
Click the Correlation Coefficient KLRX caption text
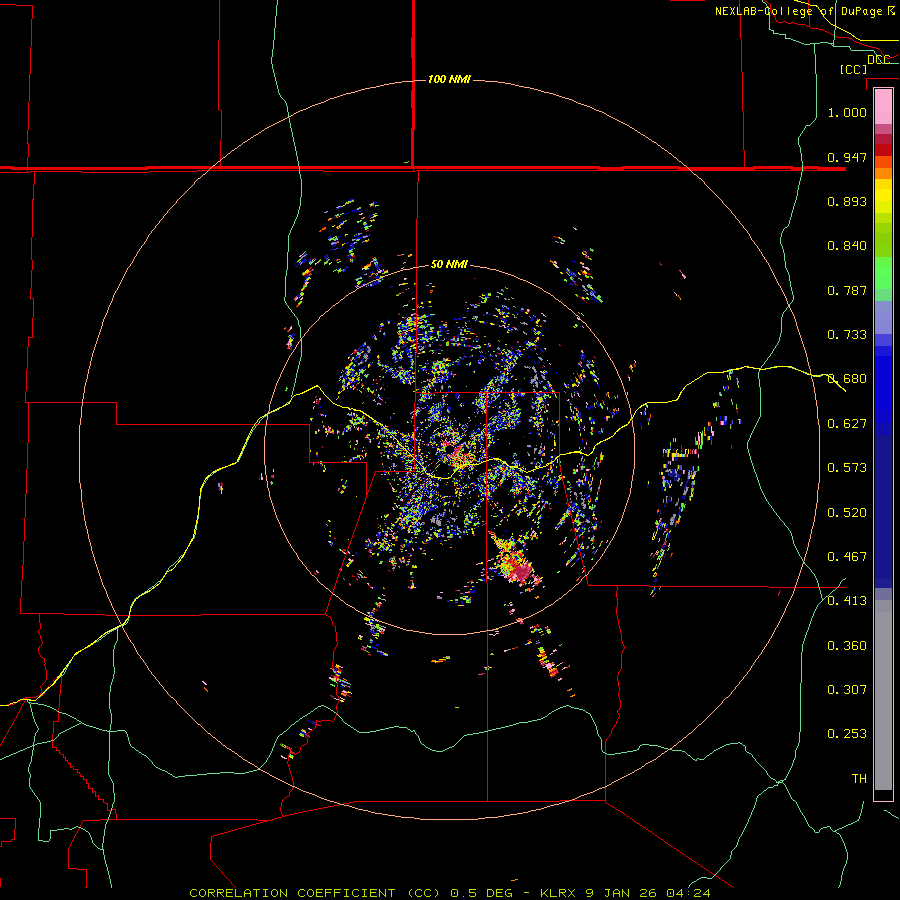tap(450, 893)
